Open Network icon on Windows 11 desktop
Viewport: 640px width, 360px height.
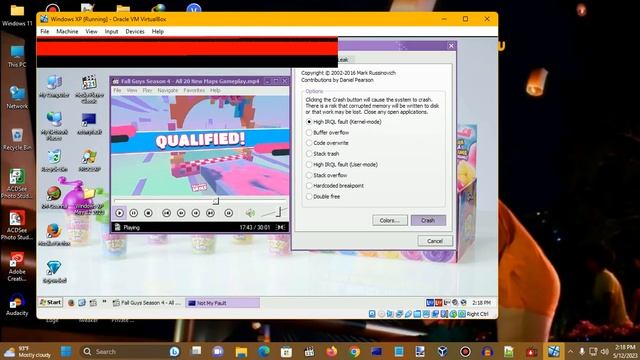point(17,97)
